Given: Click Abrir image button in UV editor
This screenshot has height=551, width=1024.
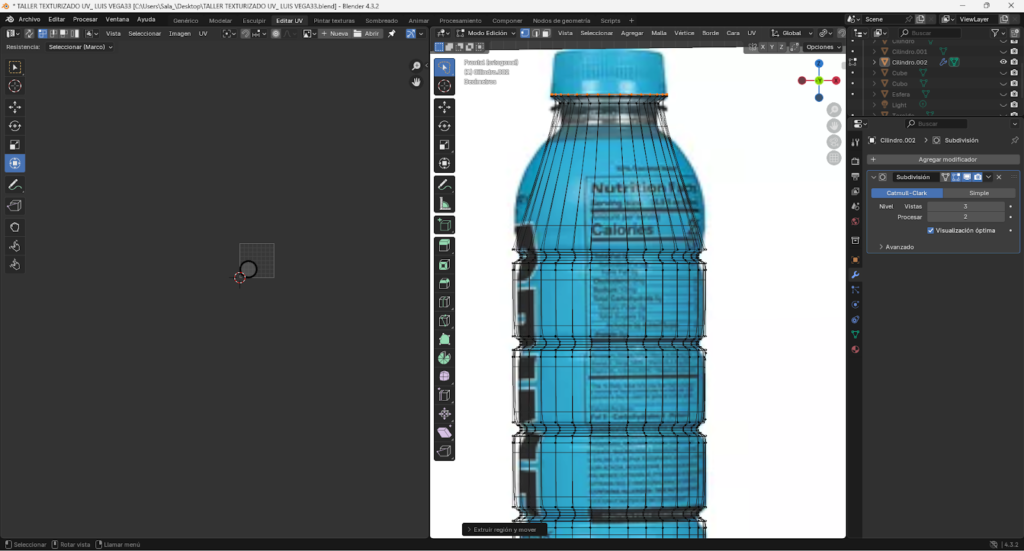Looking at the screenshot, I should coord(366,33).
